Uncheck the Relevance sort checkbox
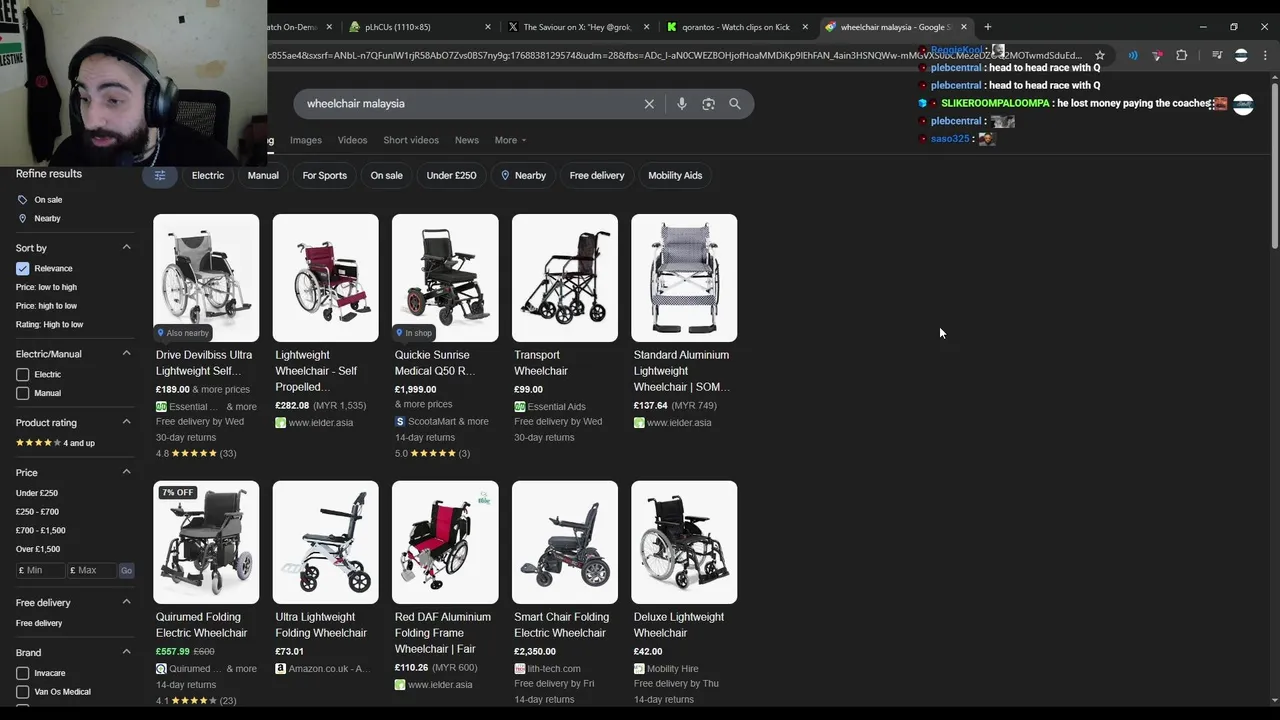The width and height of the screenshot is (1280, 720). pos(22,268)
